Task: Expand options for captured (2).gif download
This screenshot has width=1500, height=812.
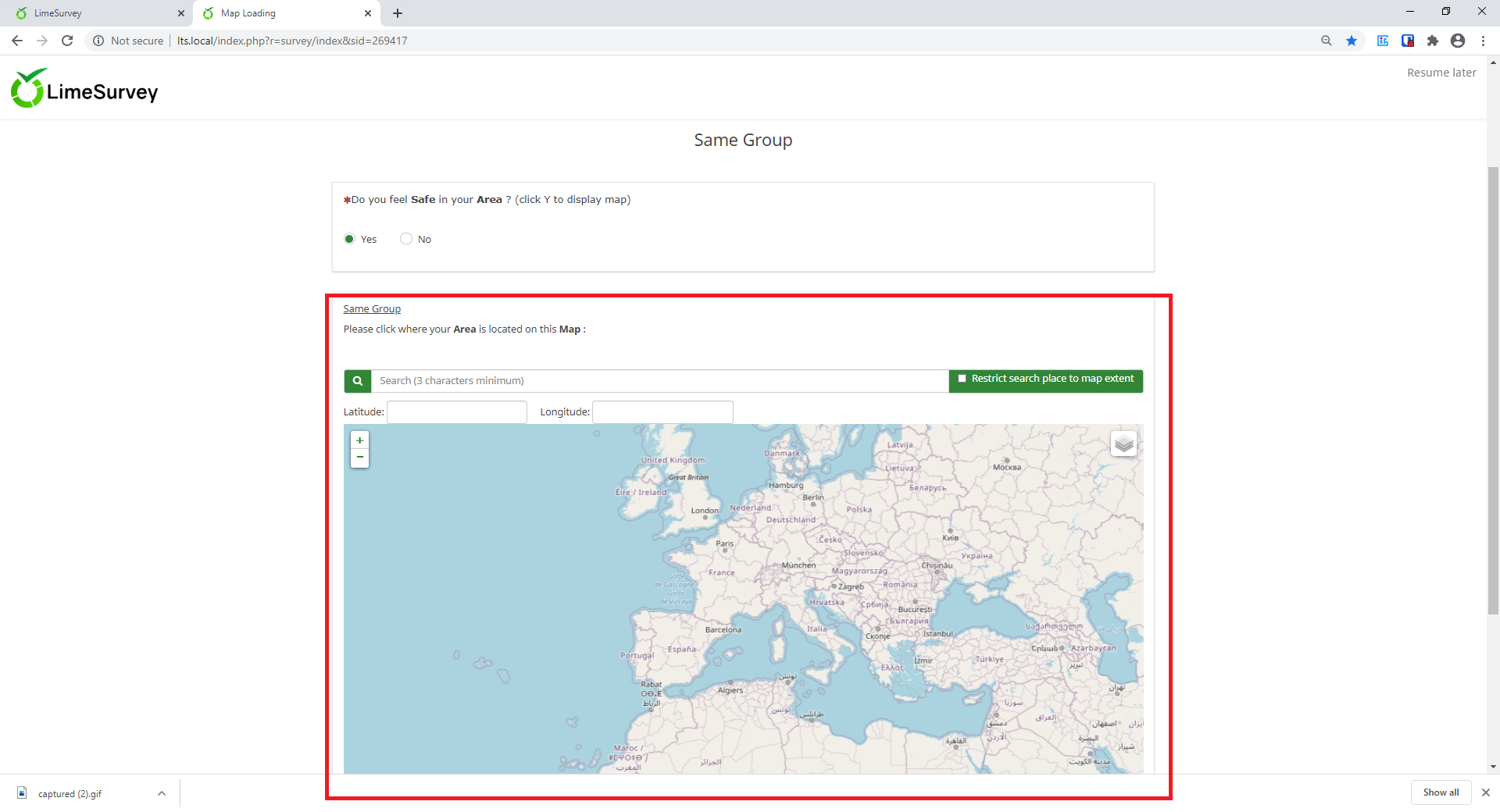Action: [162, 793]
